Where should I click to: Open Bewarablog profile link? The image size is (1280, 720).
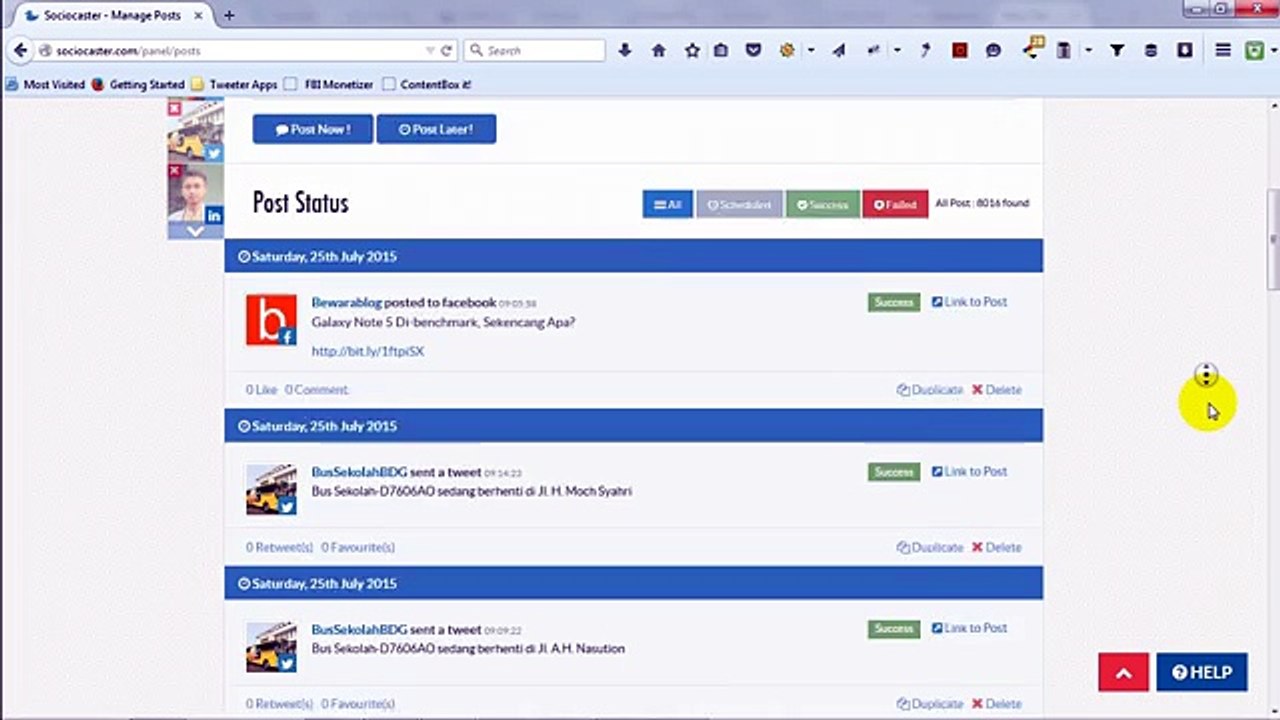point(346,302)
